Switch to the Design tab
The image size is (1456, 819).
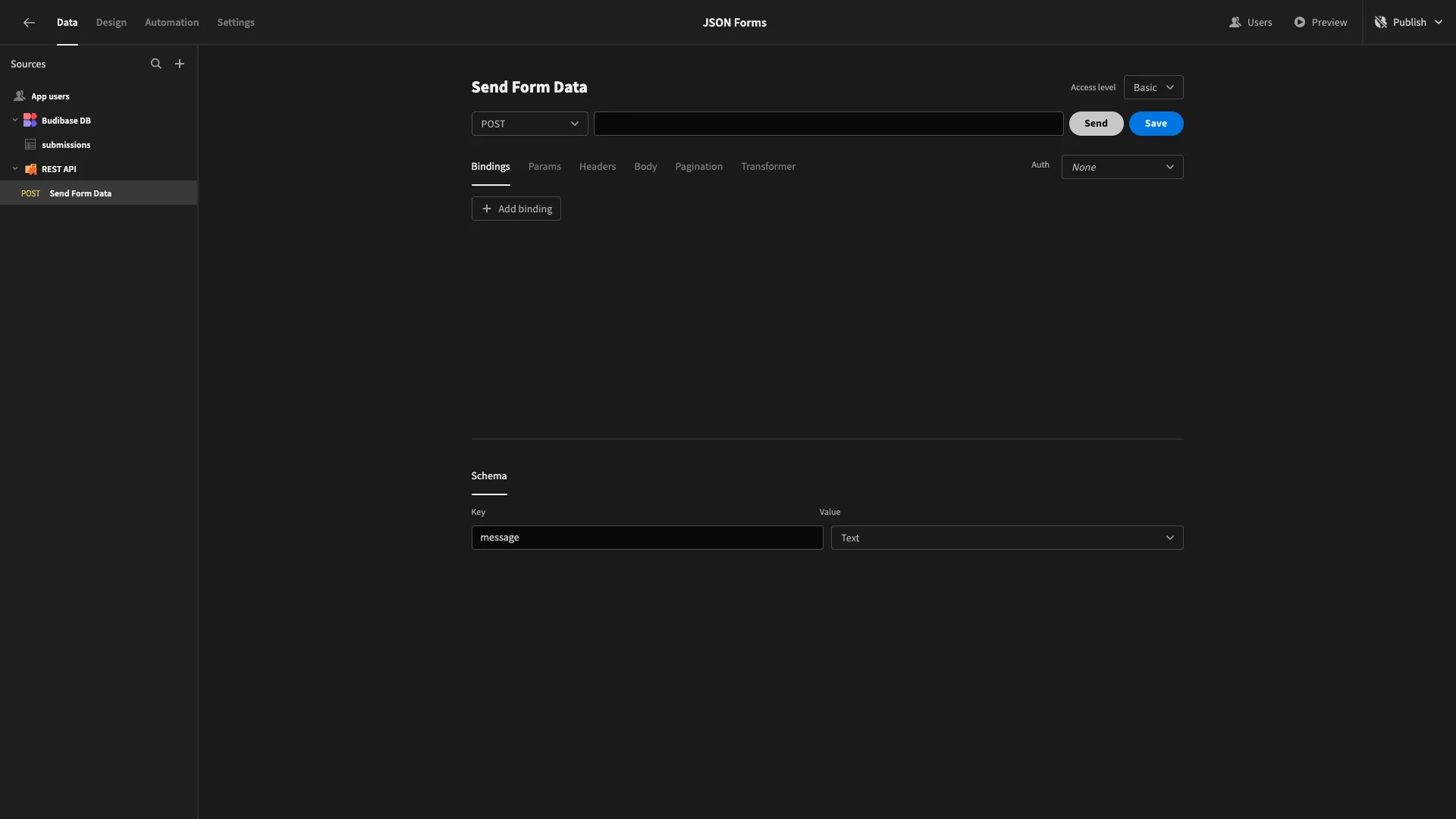pyautogui.click(x=111, y=22)
